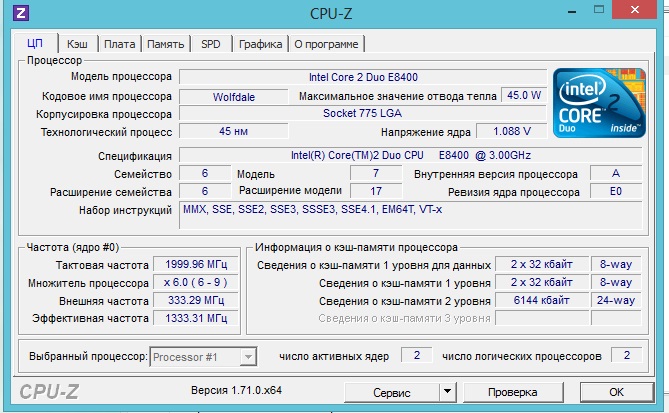Click the Версия 1.71.0.x64 text
This screenshot has width=669, height=413.
coord(236,390)
